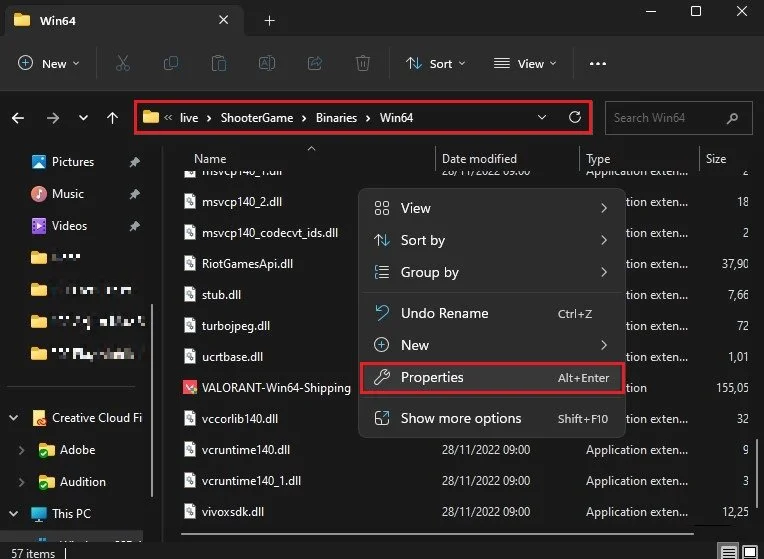Go up one folder level arrow
764x559 pixels.
[113, 118]
